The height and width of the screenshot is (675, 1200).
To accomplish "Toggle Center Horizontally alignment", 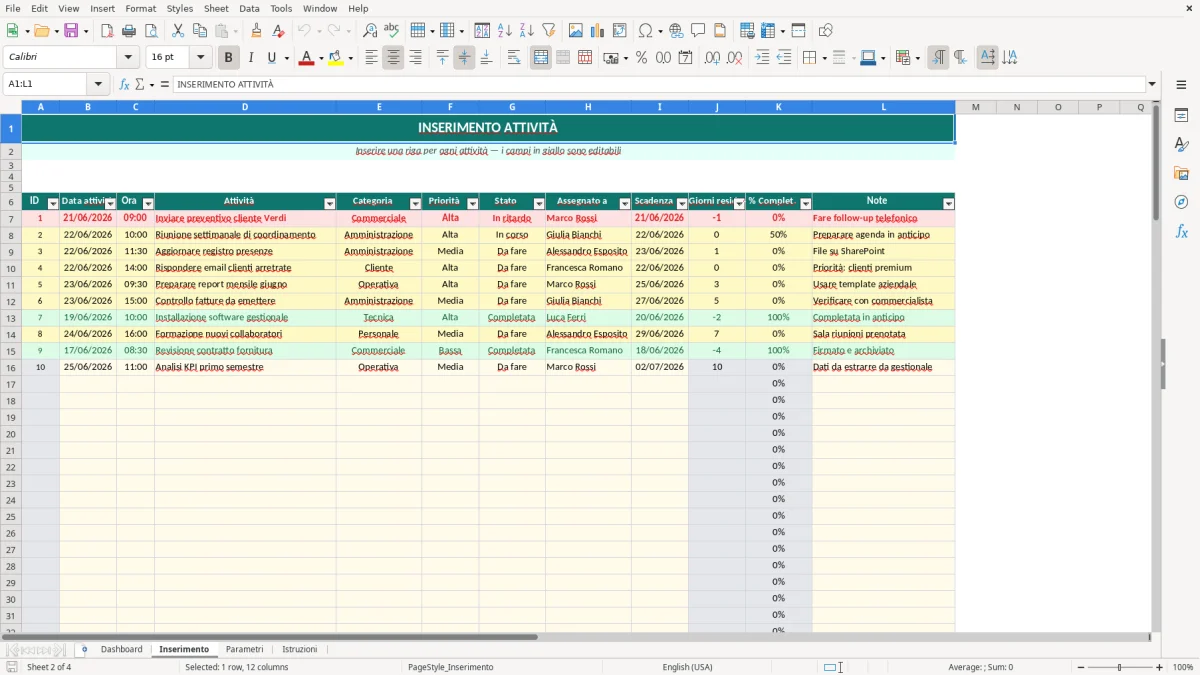I will click(x=393, y=58).
